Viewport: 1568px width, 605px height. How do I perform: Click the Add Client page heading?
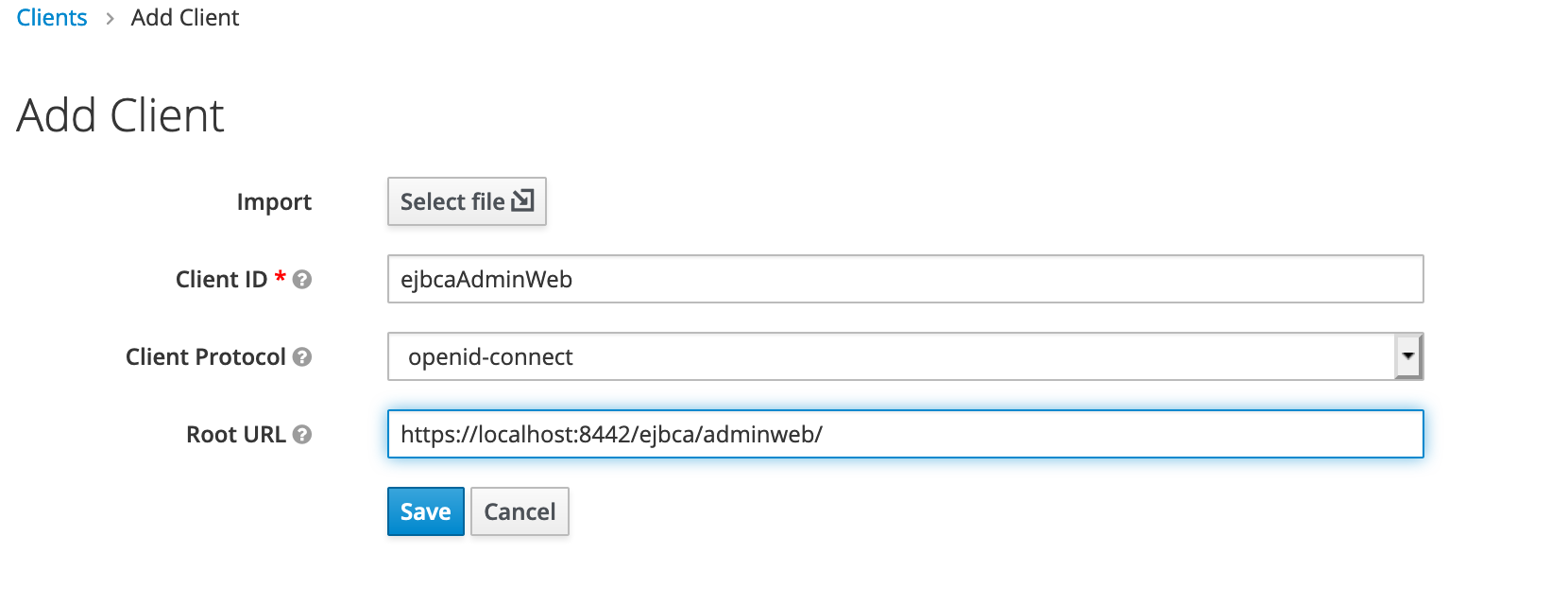(119, 113)
